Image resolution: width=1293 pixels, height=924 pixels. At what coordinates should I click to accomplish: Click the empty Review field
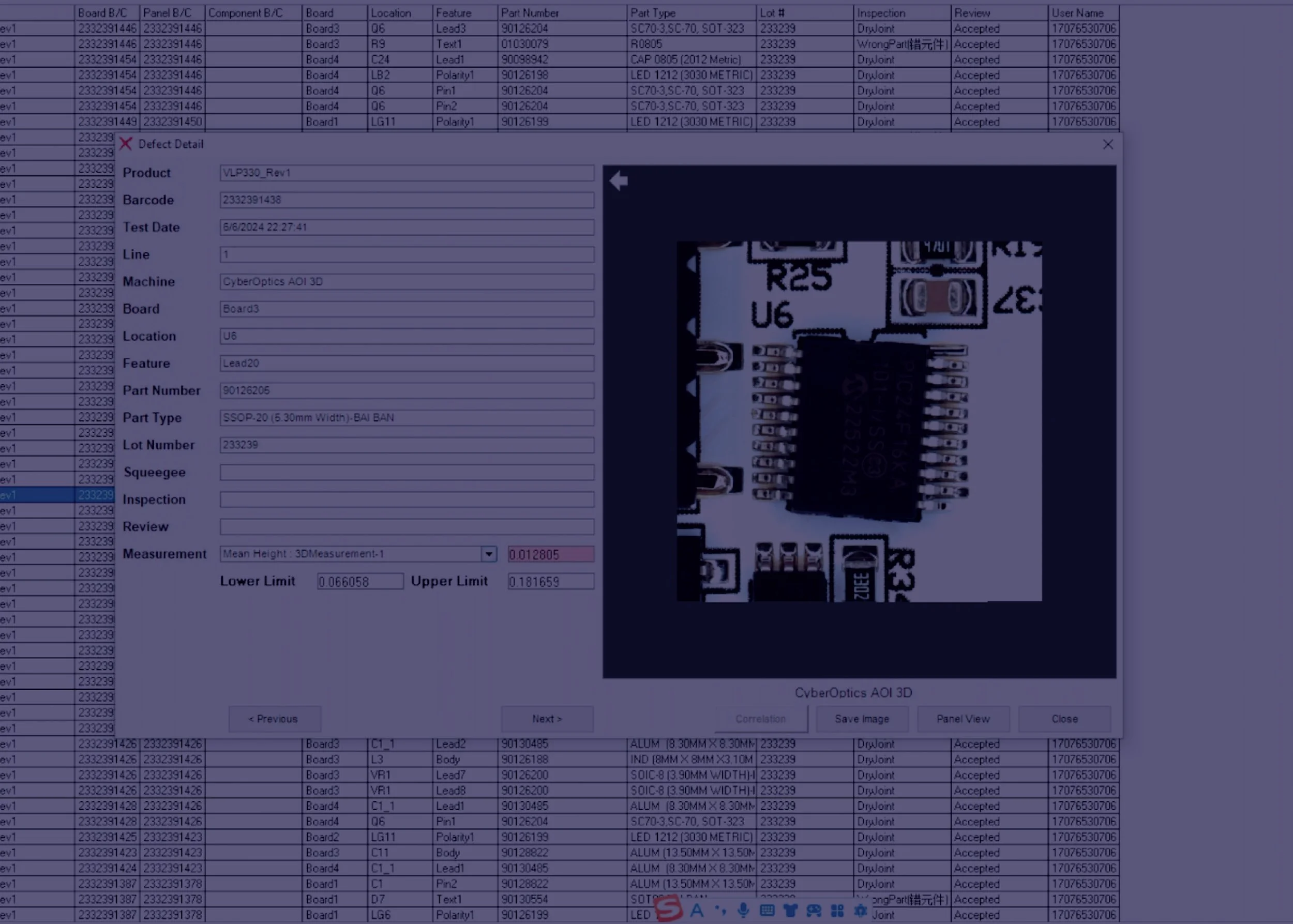coord(407,527)
